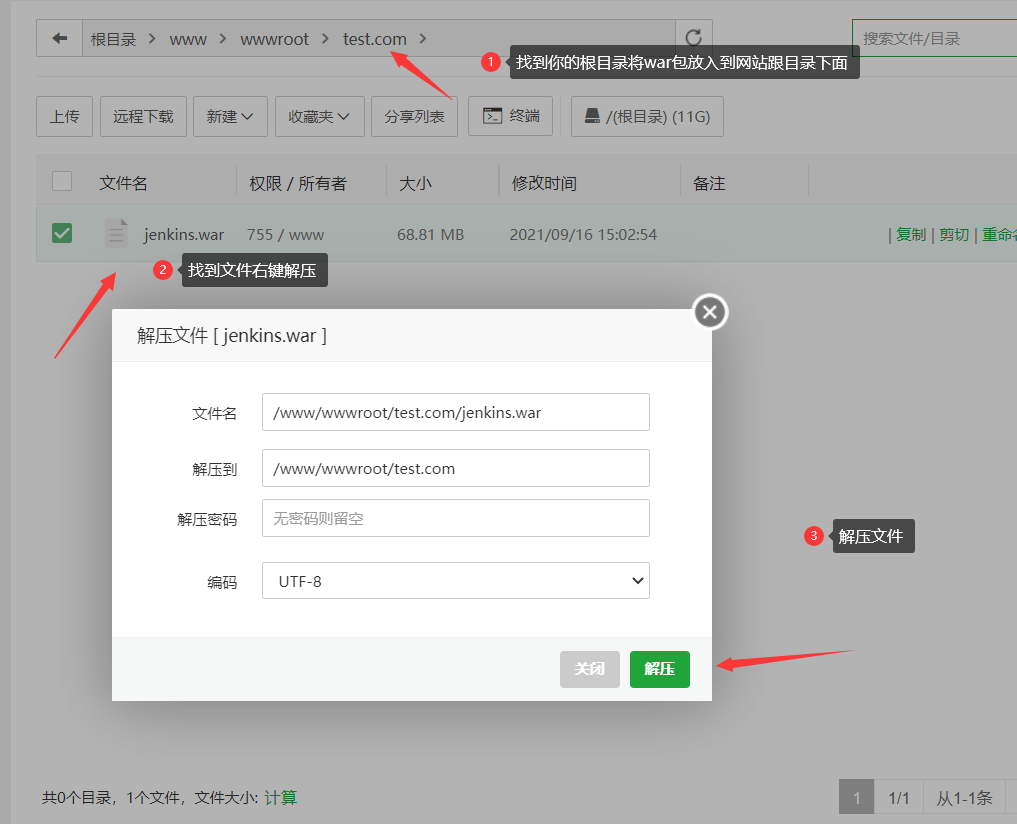1017x824 pixels.
Task: Click the 上传 upload button
Action: pos(64,116)
